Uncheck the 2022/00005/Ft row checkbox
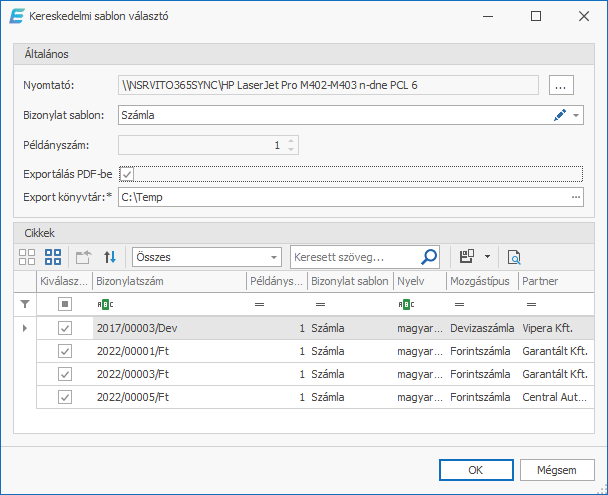Screen dimensions: 608x495 point(65,397)
